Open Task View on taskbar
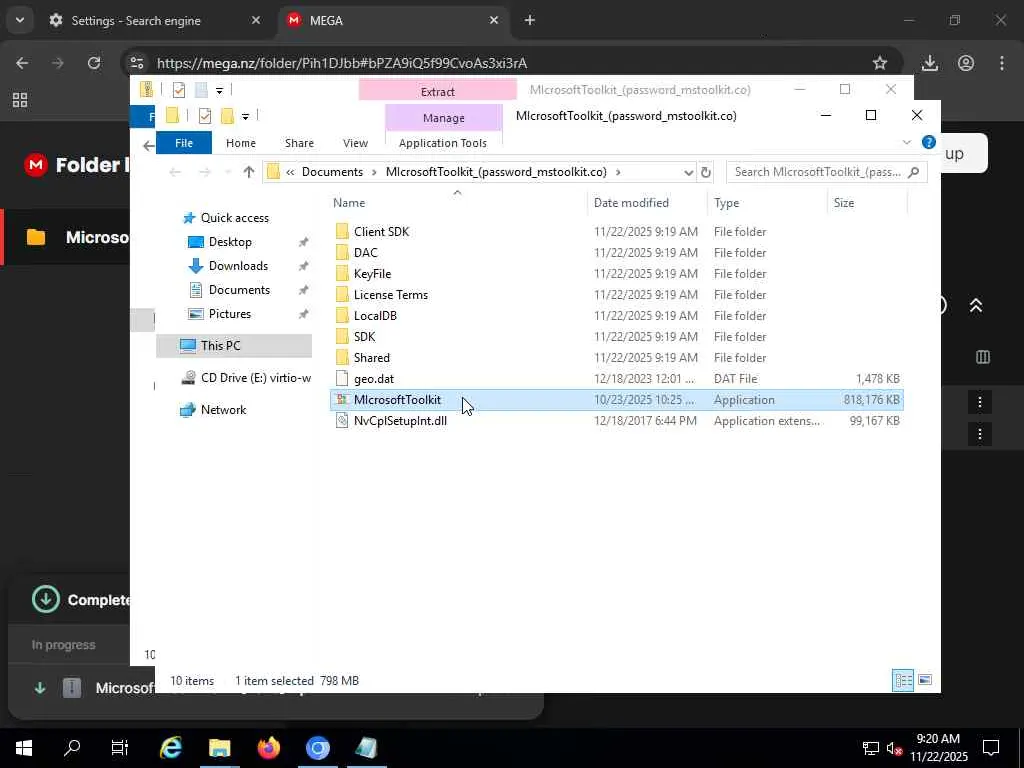Viewport: 1024px width, 768px height. click(120, 748)
